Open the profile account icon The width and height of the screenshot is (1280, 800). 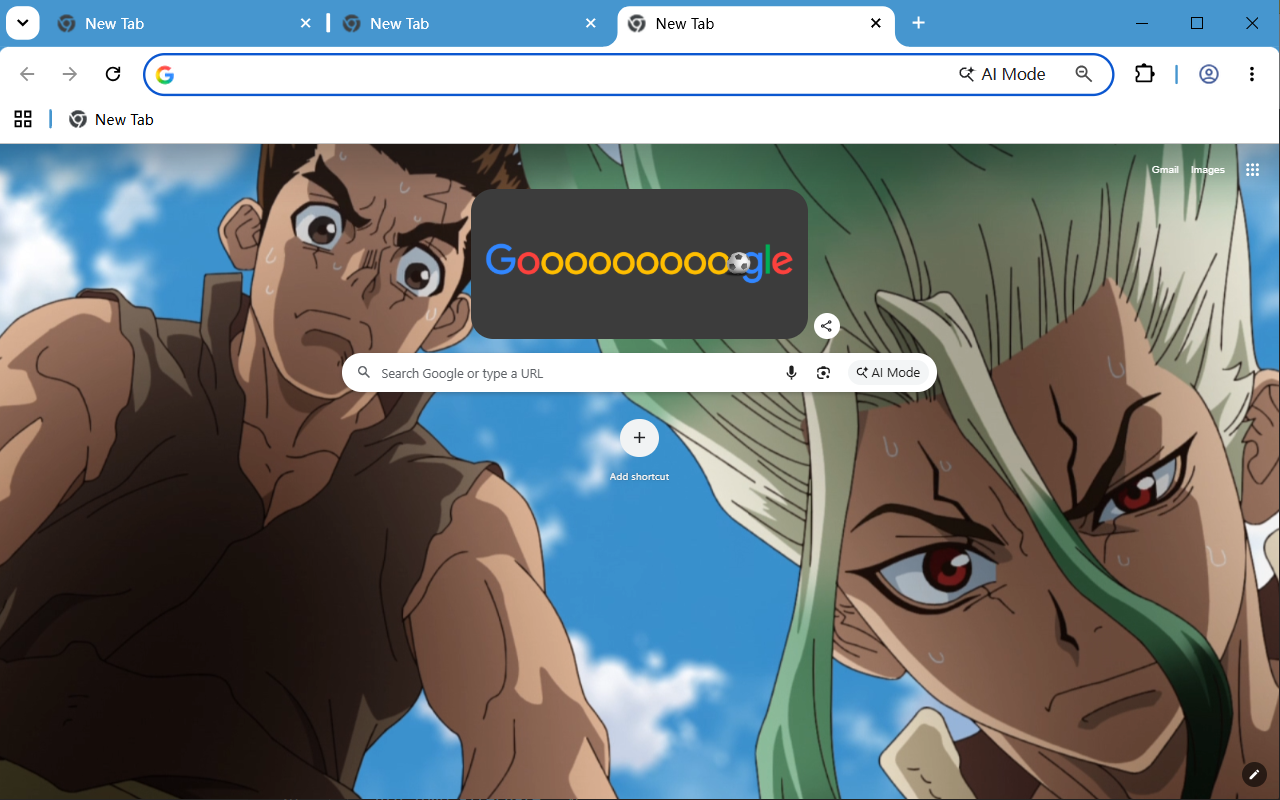[x=1209, y=74]
